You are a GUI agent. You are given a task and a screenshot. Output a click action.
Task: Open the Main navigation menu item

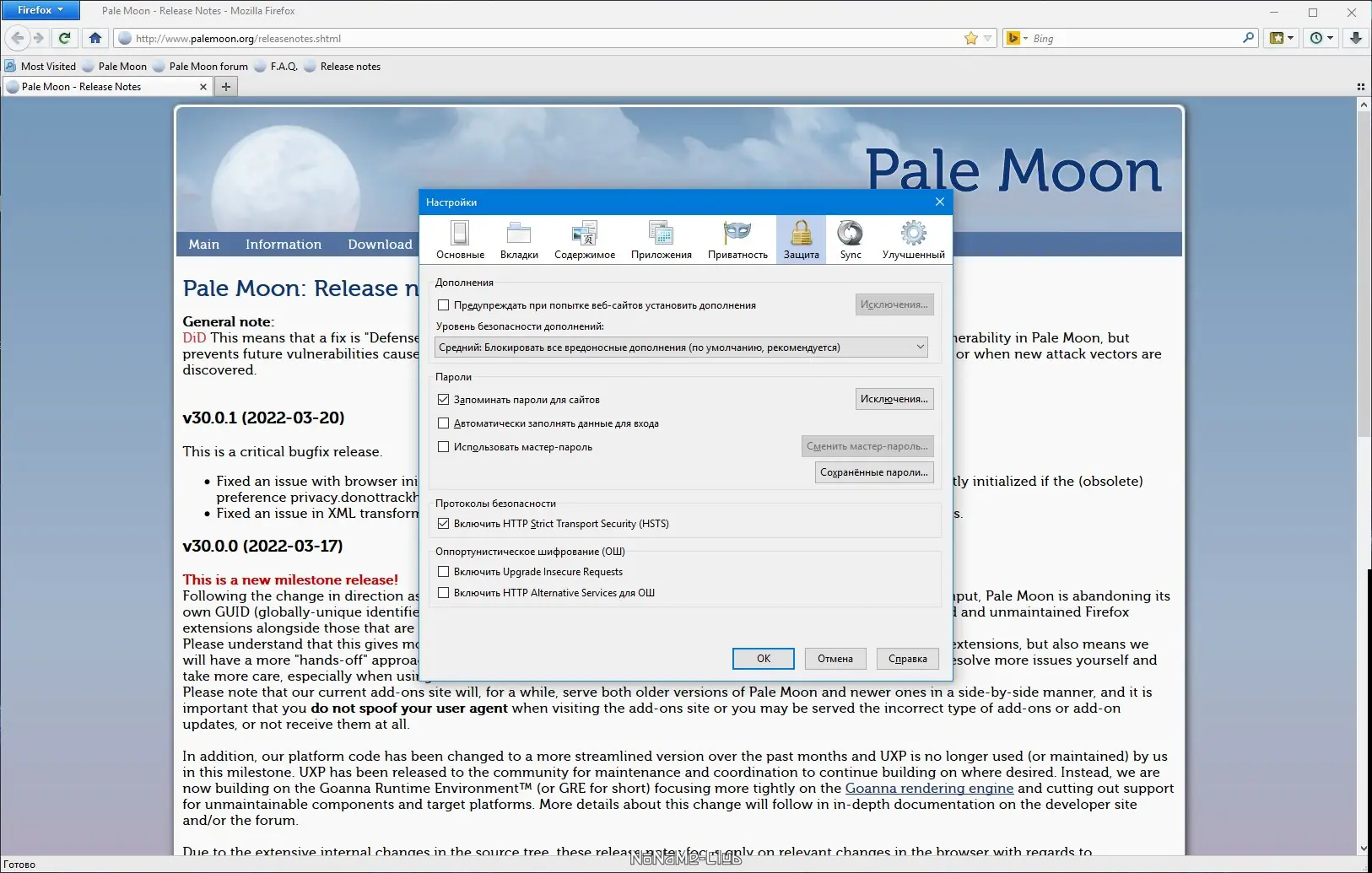[204, 245]
